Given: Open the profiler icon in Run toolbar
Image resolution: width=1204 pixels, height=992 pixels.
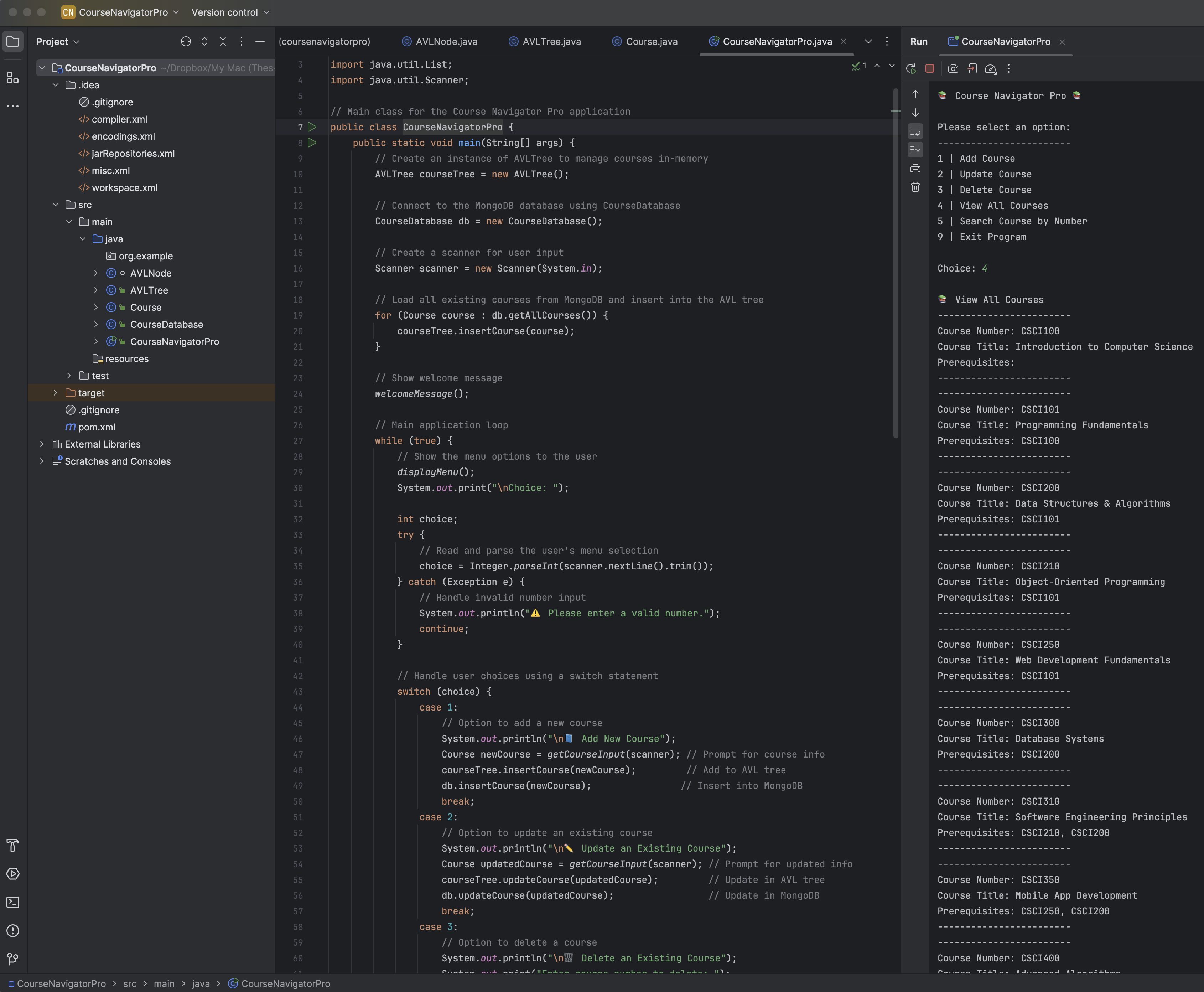Looking at the screenshot, I should [991, 68].
